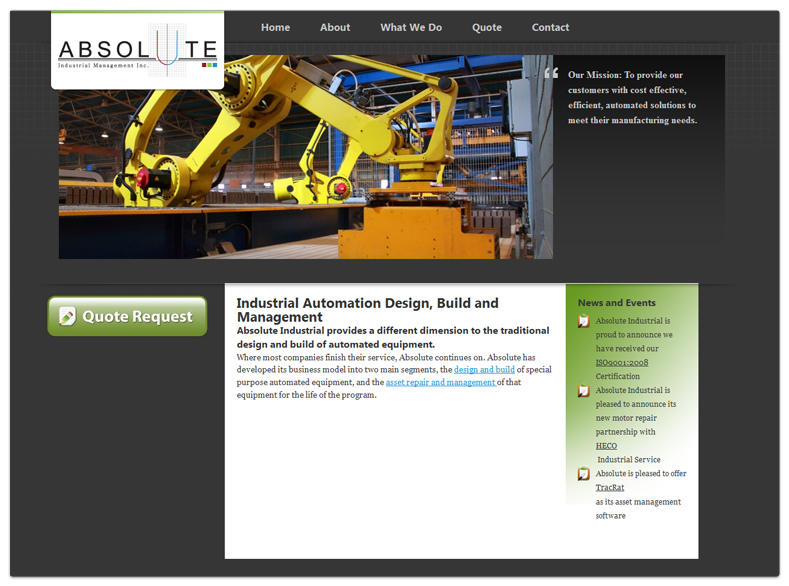Click the news icon beside motor repair partnership

(584, 390)
